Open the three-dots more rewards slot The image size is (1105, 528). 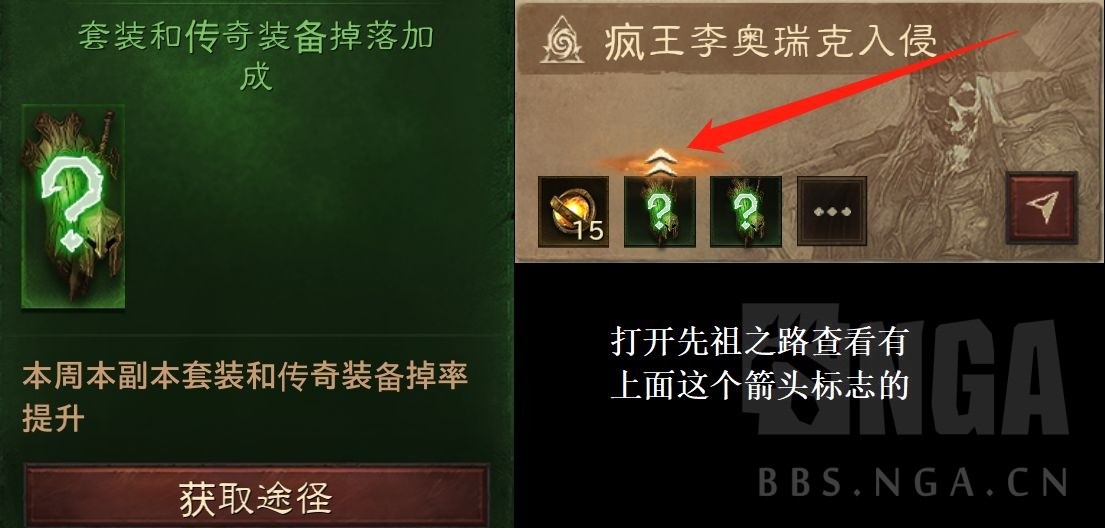tap(832, 211)
